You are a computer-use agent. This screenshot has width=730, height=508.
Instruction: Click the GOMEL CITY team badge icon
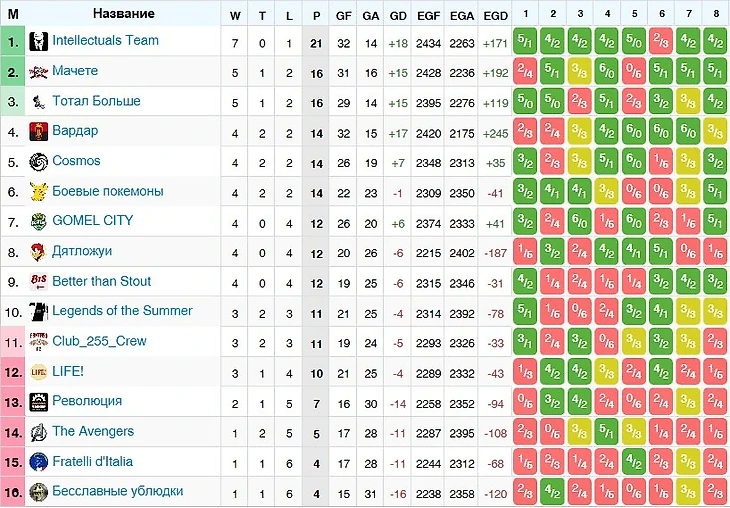pyautogui.click(x=38, y=221)
